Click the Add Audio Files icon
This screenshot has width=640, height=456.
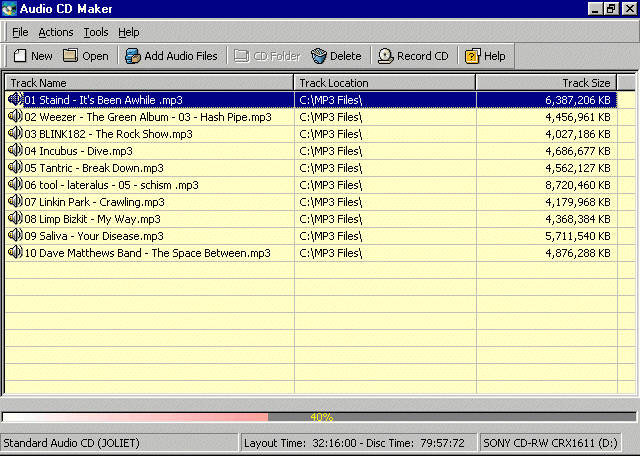pyautogui.click(x=132, y=56)
